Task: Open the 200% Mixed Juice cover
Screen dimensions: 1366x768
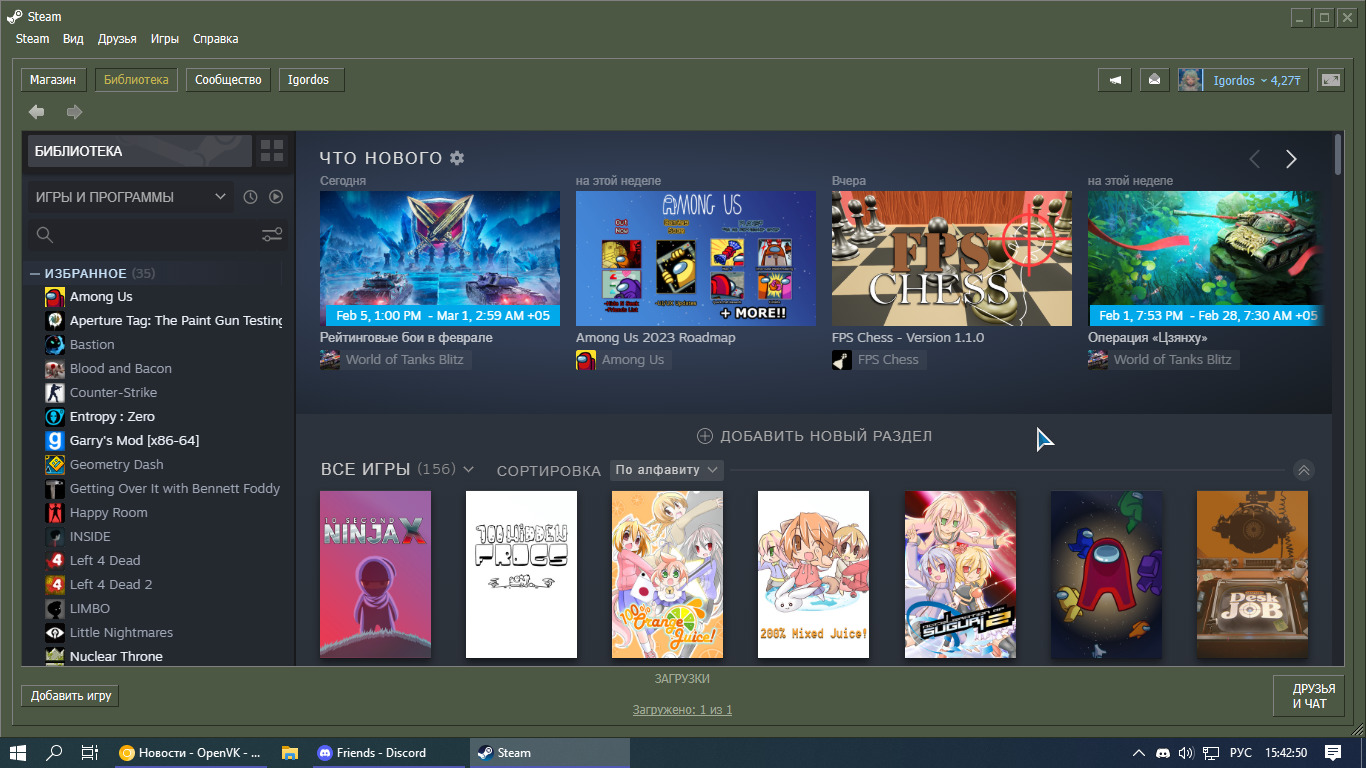Action: click(x=813, y=574)
